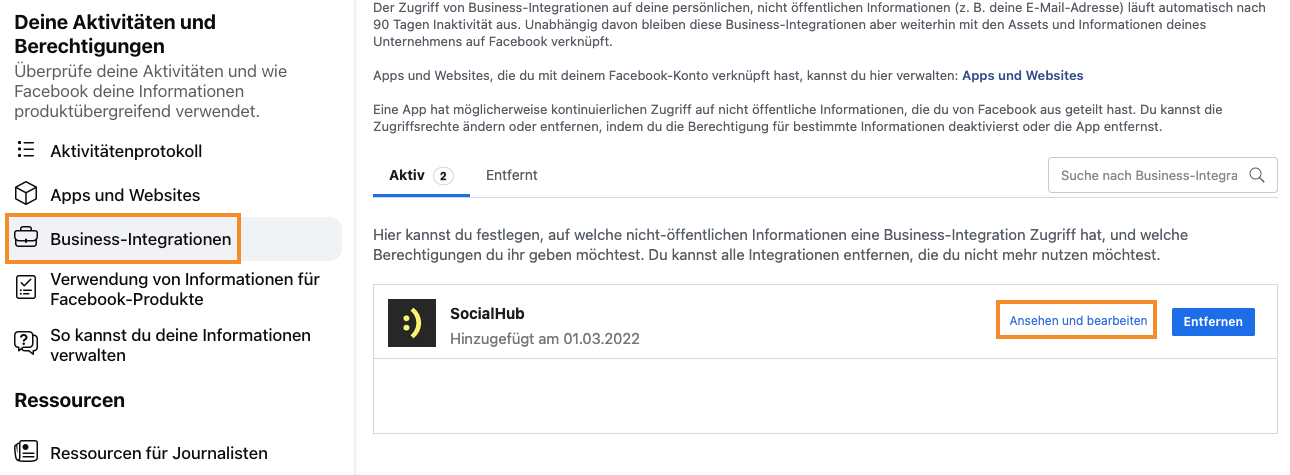
Task: Click the briefcase icon for Business-Integrationen
Action: point(26,239)
